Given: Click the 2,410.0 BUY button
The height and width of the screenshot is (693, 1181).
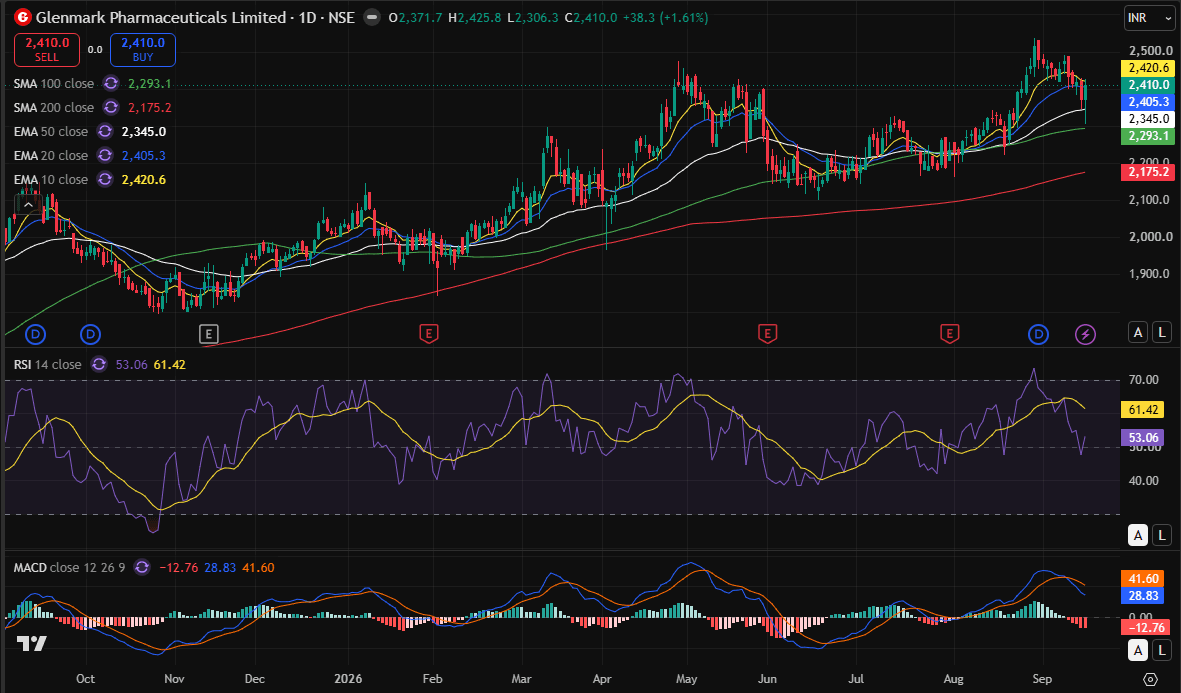Looking at the screenshot, I should coord(143,50).
